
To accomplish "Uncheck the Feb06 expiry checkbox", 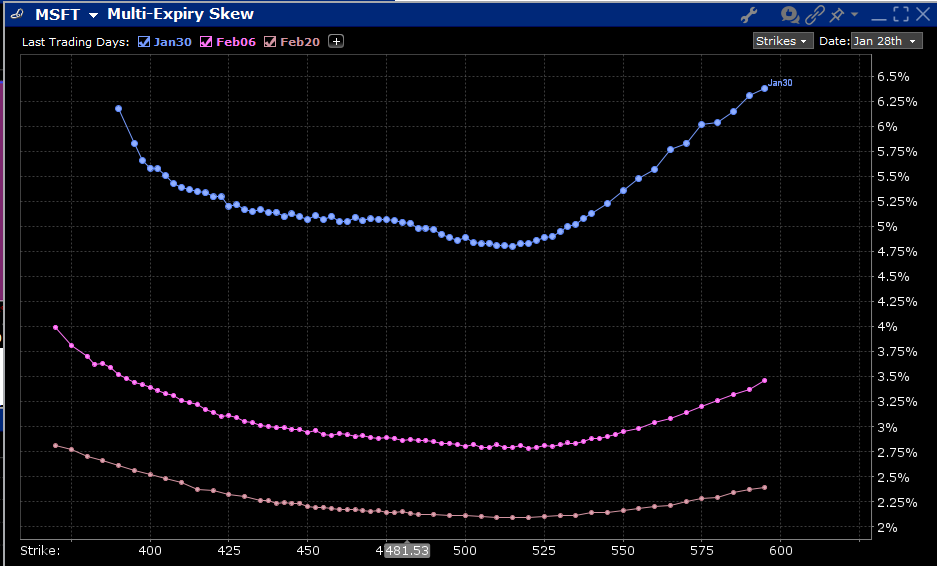I will [x=206, y=42].
